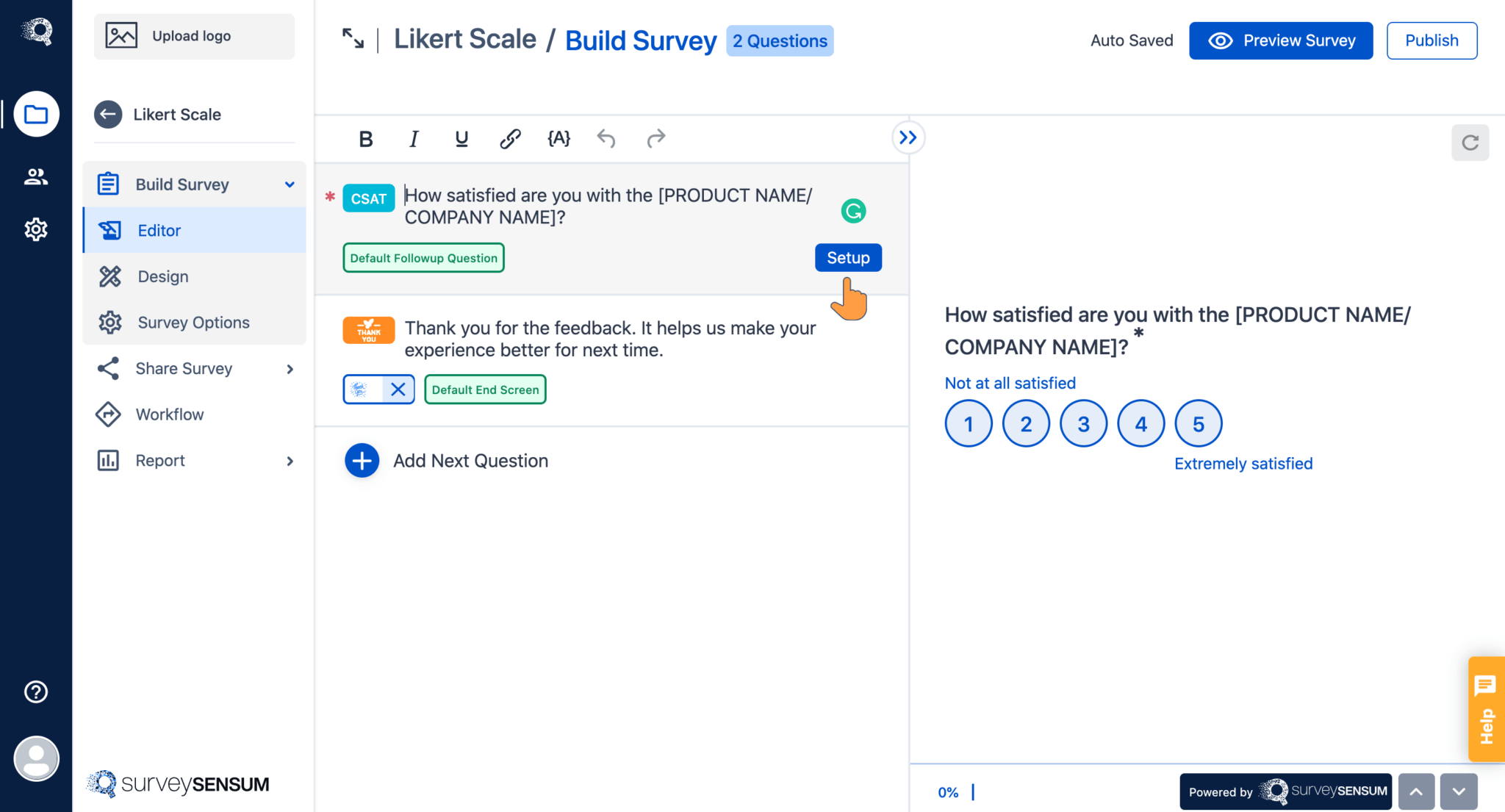Insert a variable with the {A} icon
Screen dimensions: 1505x812
coord(558,138)
